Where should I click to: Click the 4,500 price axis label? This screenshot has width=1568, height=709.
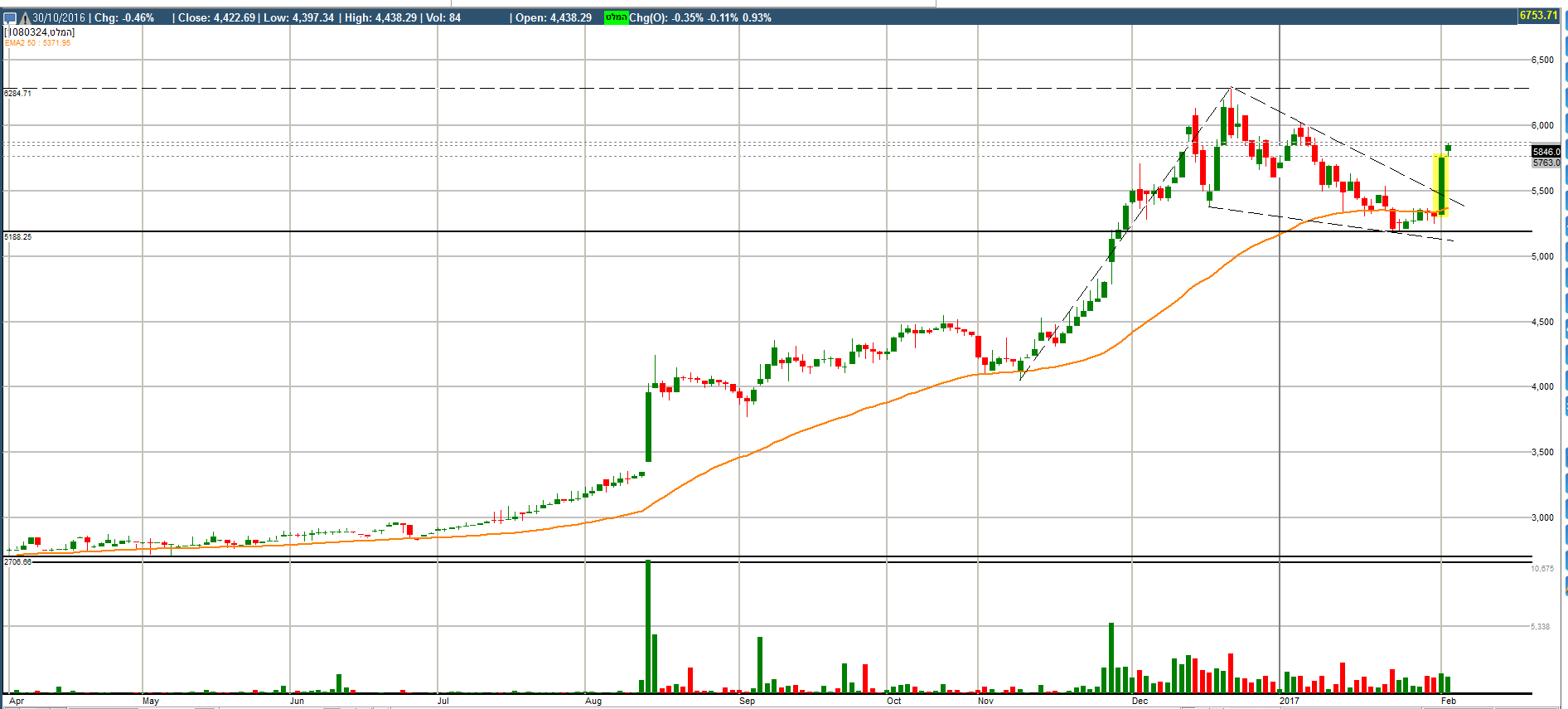point(1542,323)
